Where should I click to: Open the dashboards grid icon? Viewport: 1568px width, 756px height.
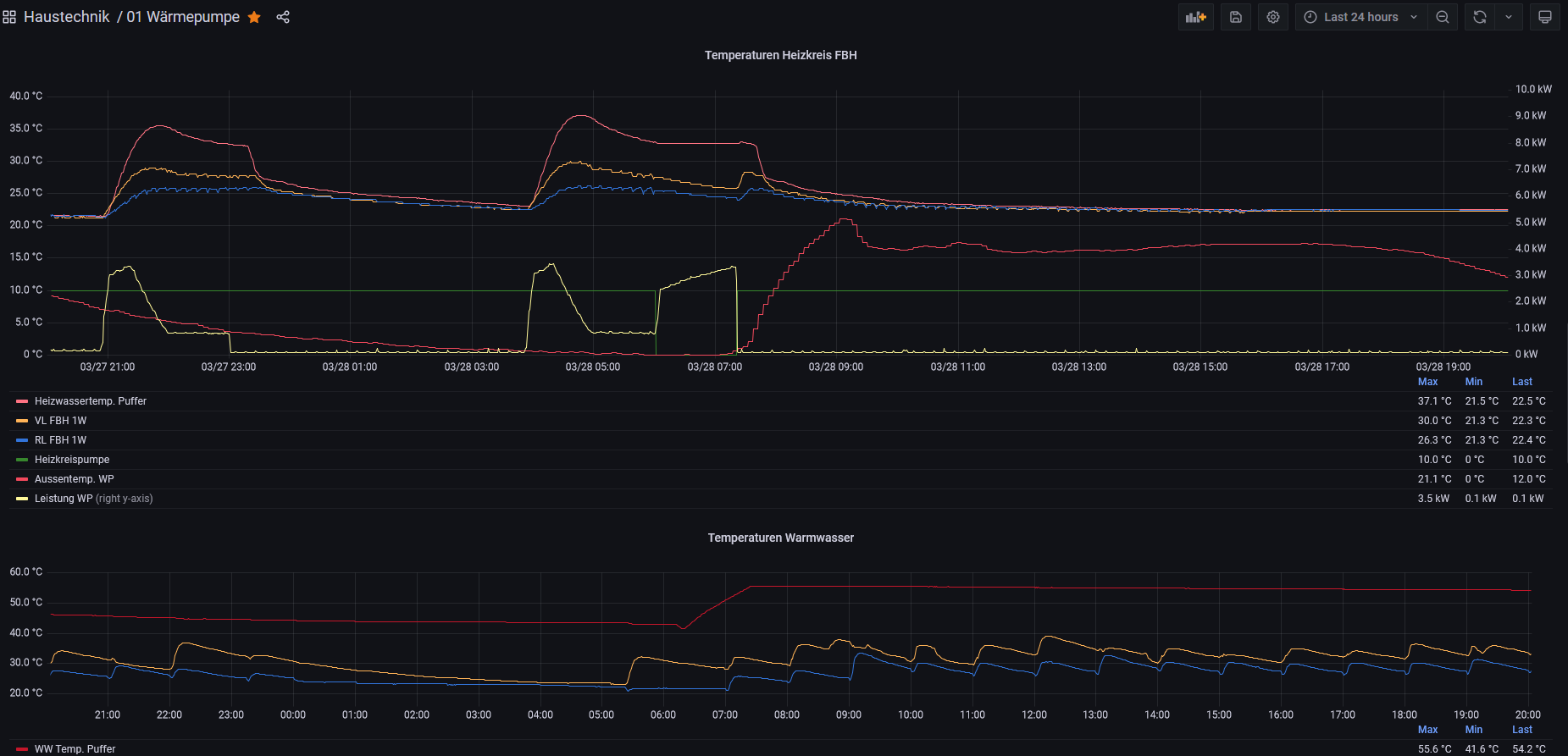pyautogui.click(x=9, y=17)
